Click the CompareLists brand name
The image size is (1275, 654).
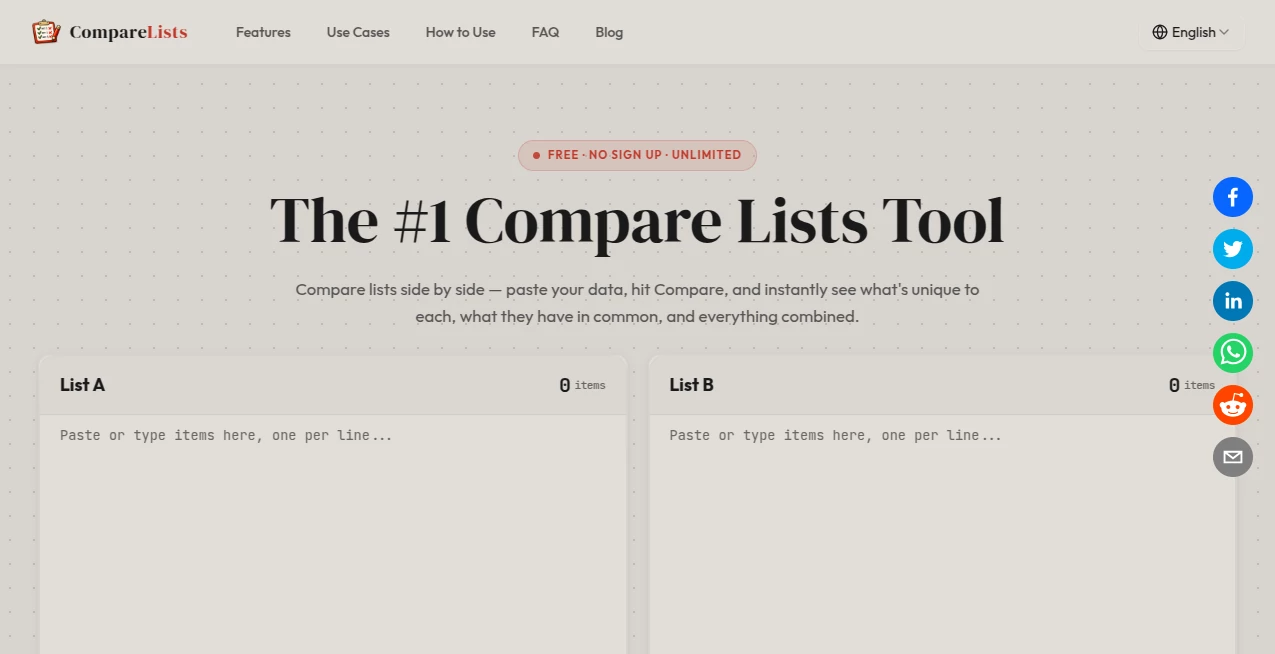(127, 31)
